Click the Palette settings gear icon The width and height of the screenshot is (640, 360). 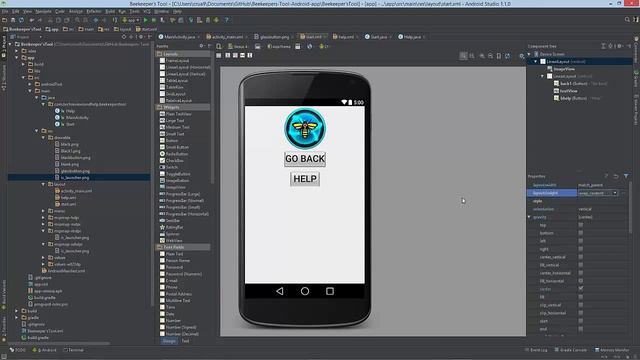point(201,46)
